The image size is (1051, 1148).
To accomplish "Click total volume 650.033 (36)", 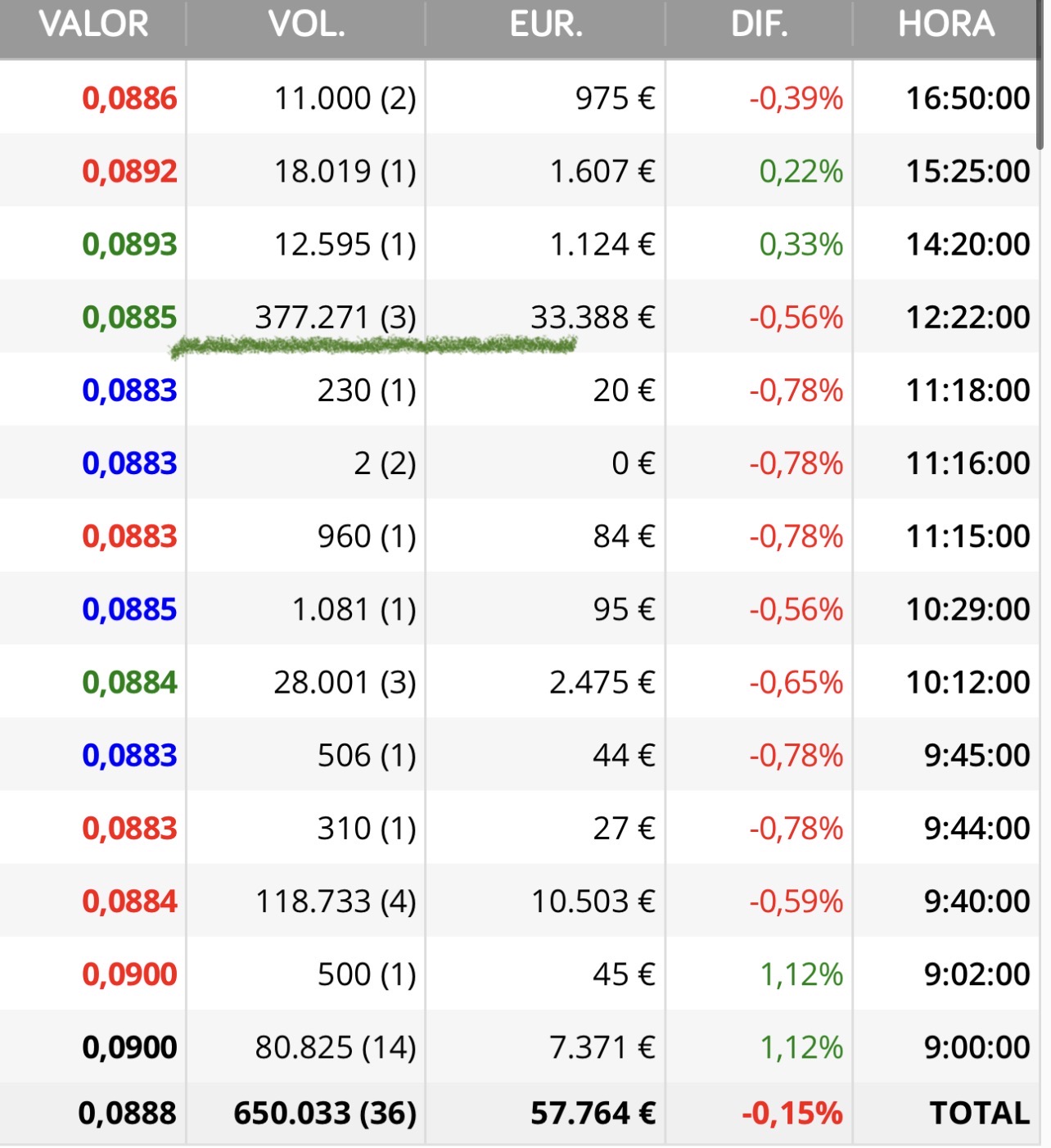I will [325, 1114].
